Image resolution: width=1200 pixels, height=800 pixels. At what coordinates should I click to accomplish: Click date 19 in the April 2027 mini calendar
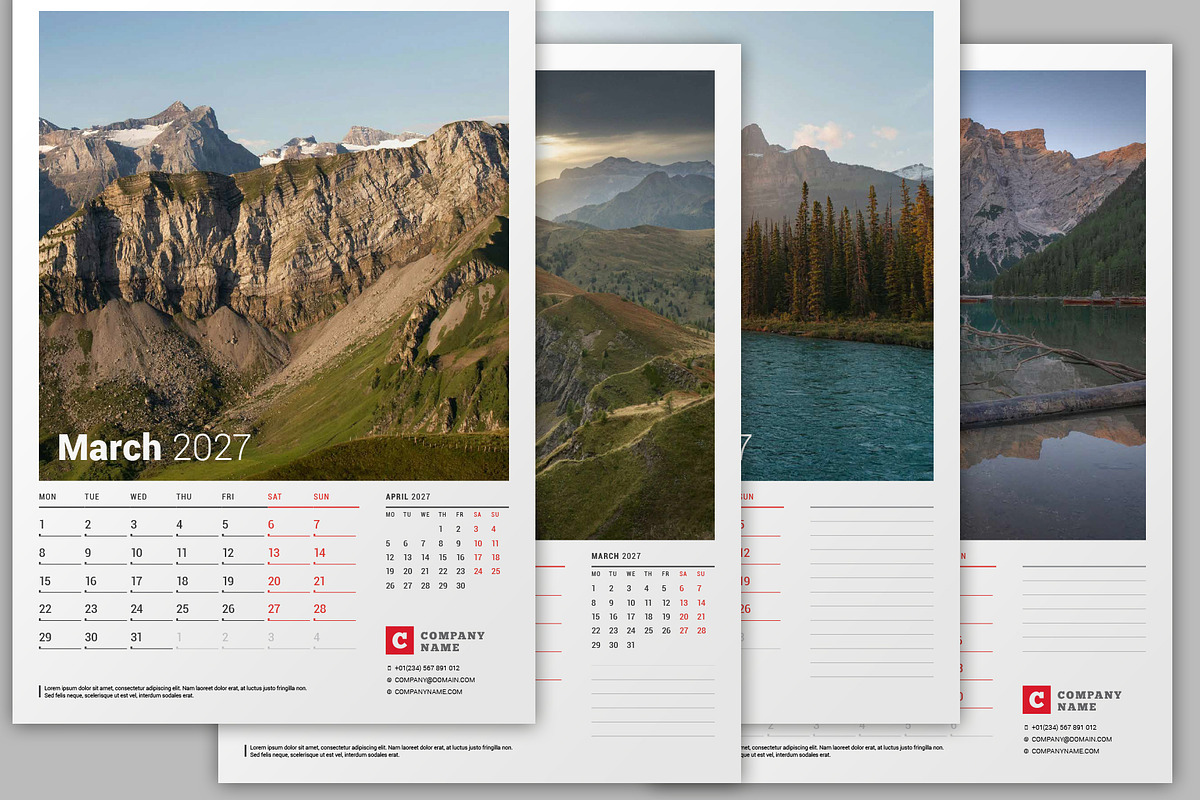click(391, 572)
